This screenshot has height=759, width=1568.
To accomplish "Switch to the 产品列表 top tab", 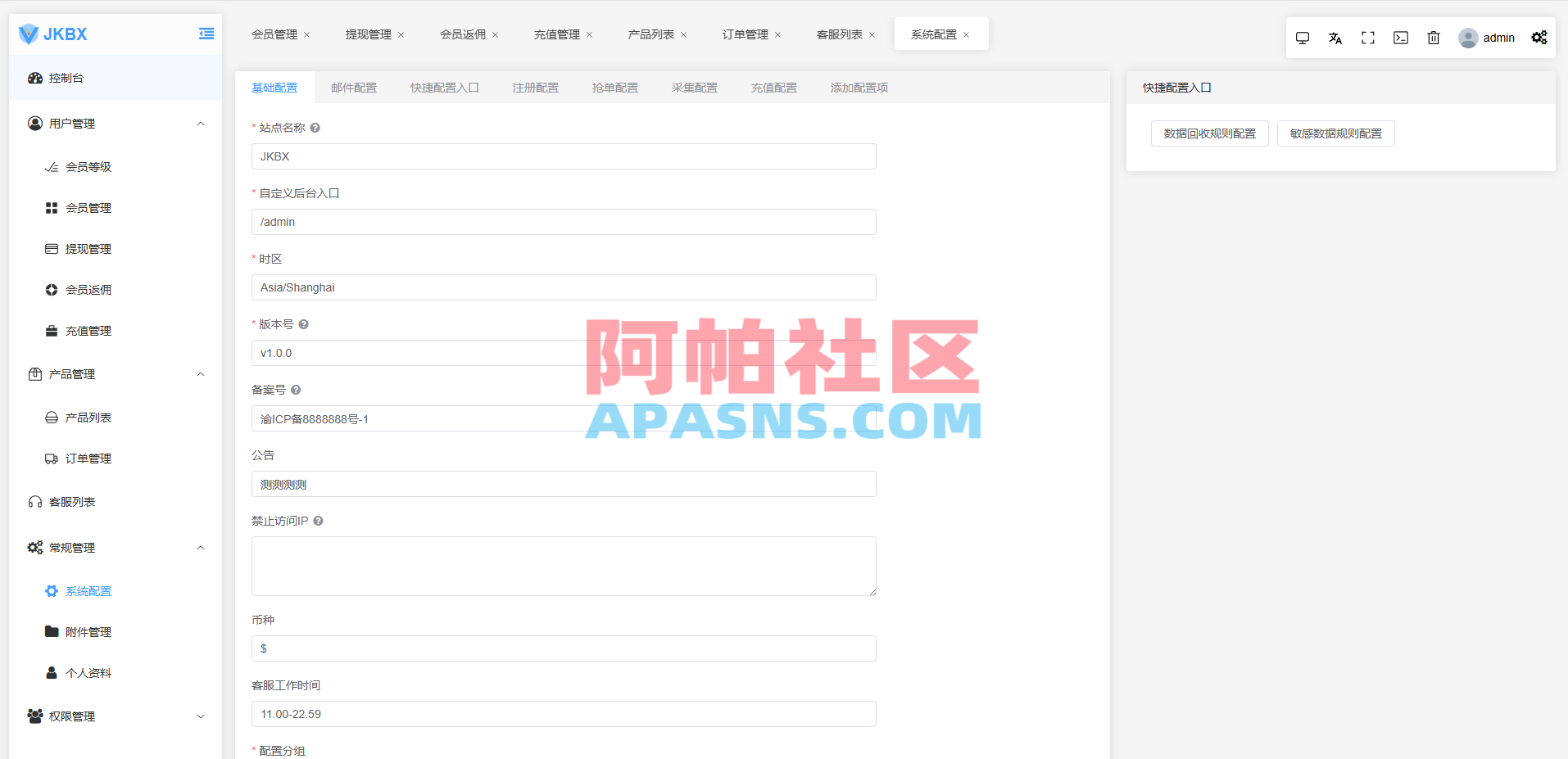I will pyautogui.click(x=651, y=34).
